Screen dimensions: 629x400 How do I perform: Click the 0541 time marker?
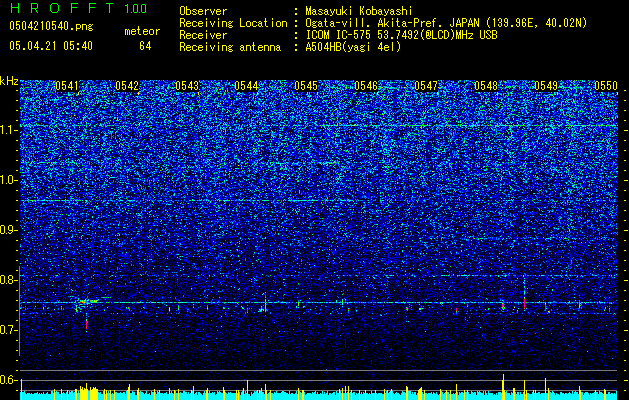click(x=67, y=86)
